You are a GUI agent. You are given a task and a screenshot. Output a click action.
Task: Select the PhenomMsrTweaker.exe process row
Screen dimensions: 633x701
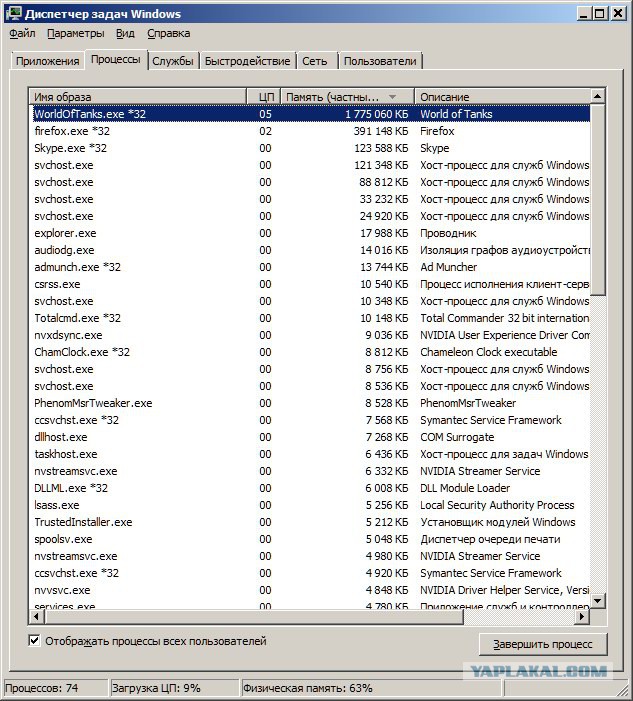click(311, 403)
